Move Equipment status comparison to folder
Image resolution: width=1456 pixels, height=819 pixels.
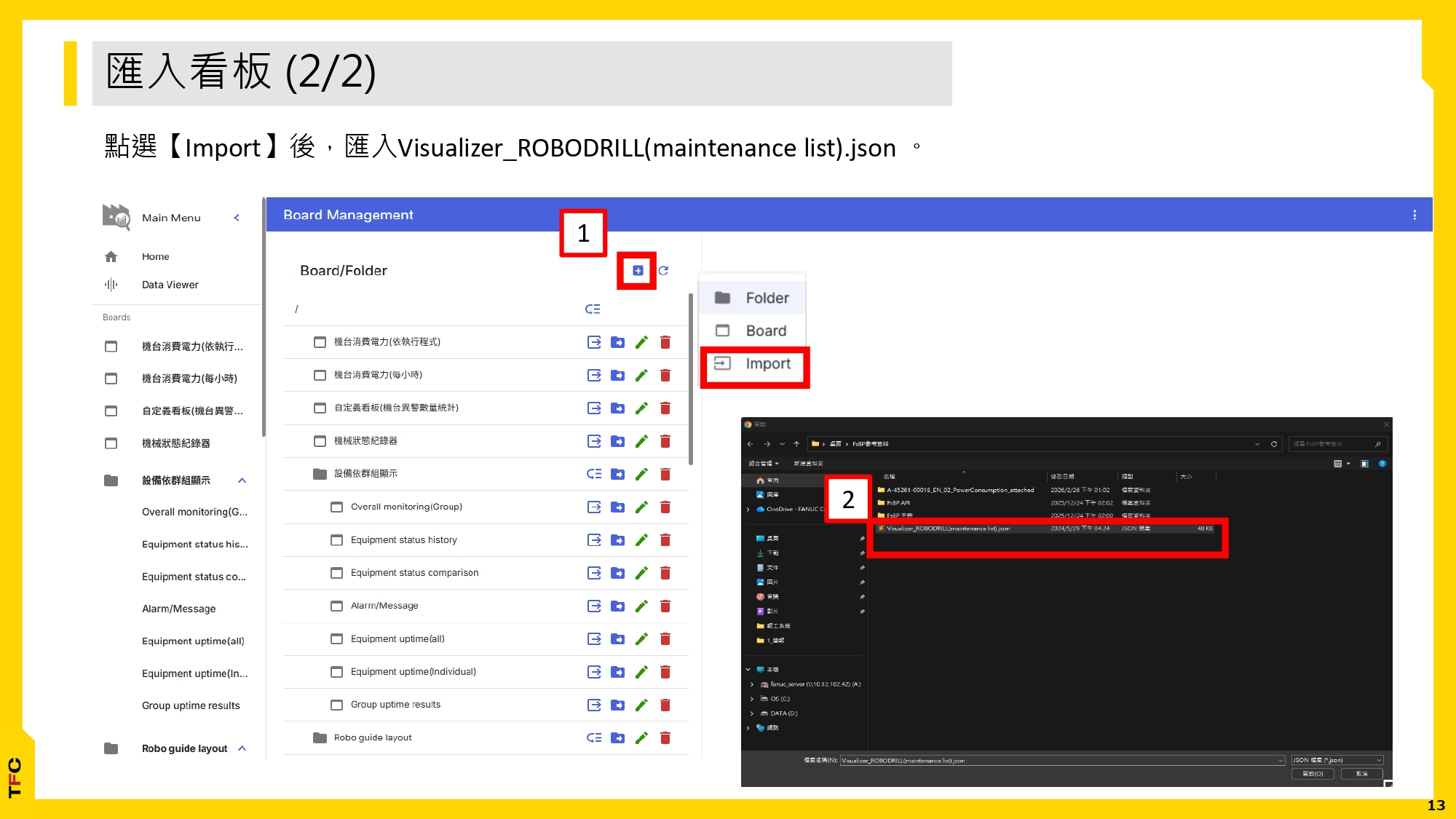[x=617, y=573]
